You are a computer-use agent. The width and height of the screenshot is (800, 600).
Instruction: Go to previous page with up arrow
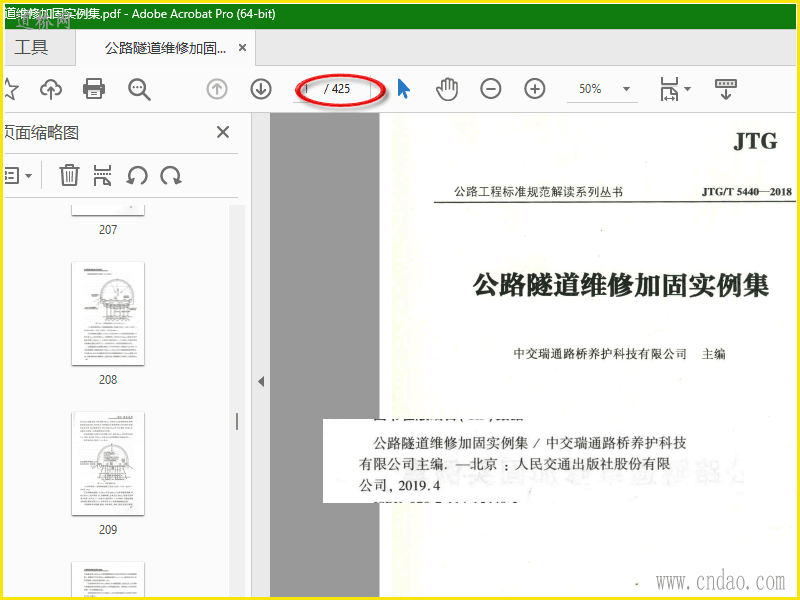coord(217,89)
